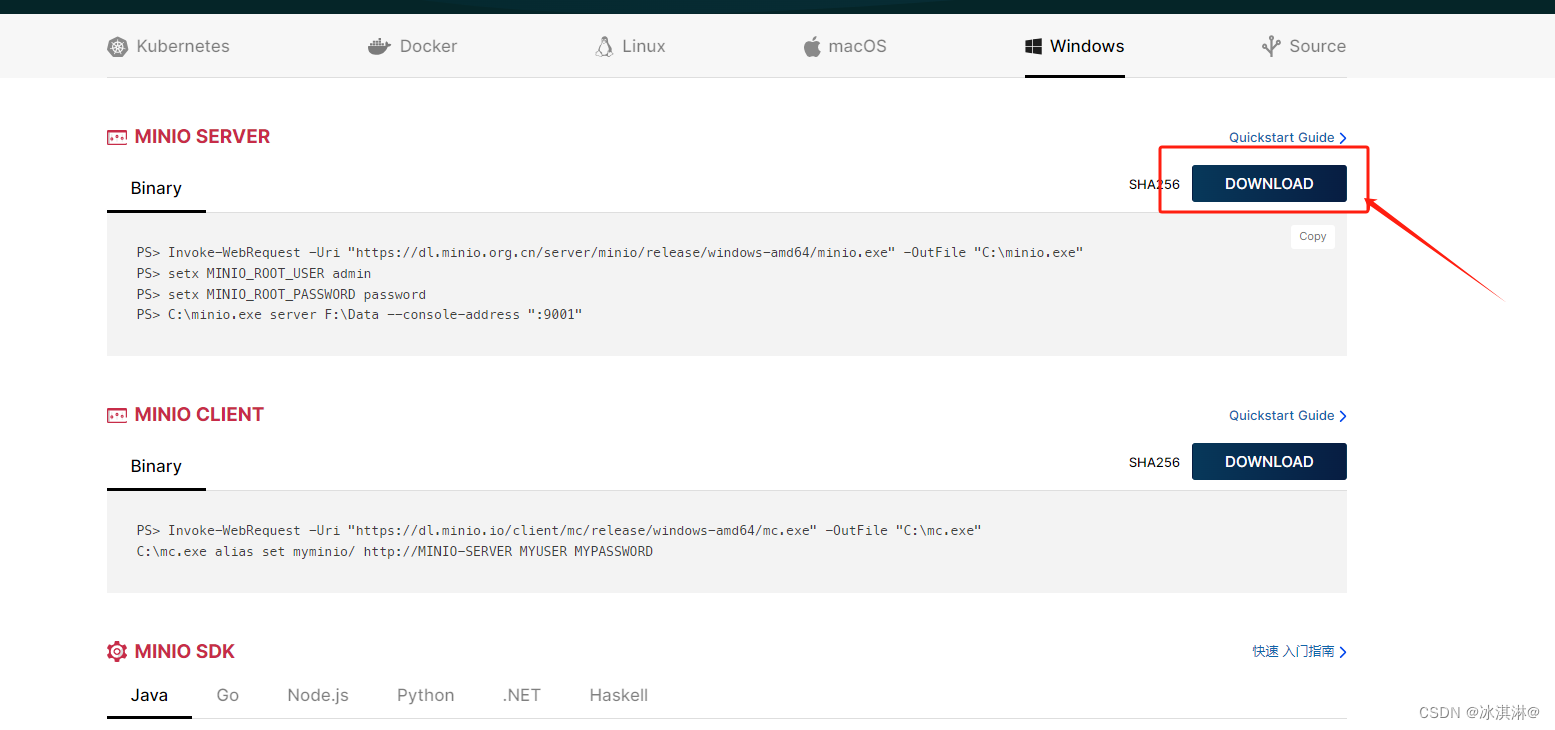The image size is (1555, 730).
Task: Open the MINIO SDK 快速 入门指南 link
Action: coord(1293,652)
